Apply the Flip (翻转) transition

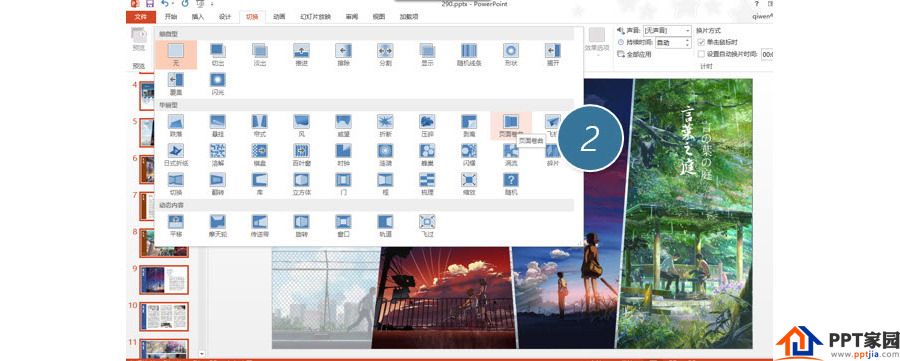(218, 184)
